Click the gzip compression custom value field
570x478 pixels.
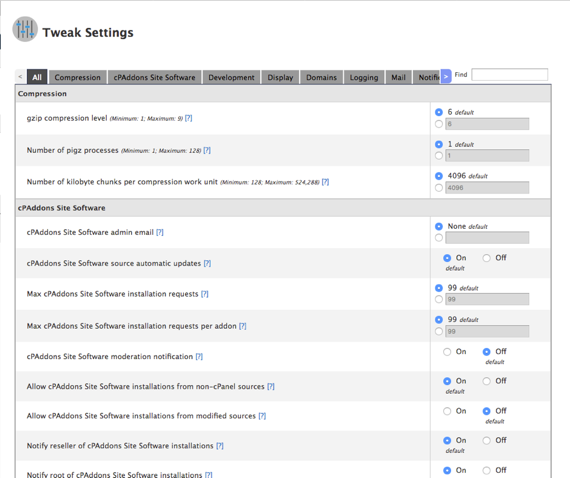(487, 124)
